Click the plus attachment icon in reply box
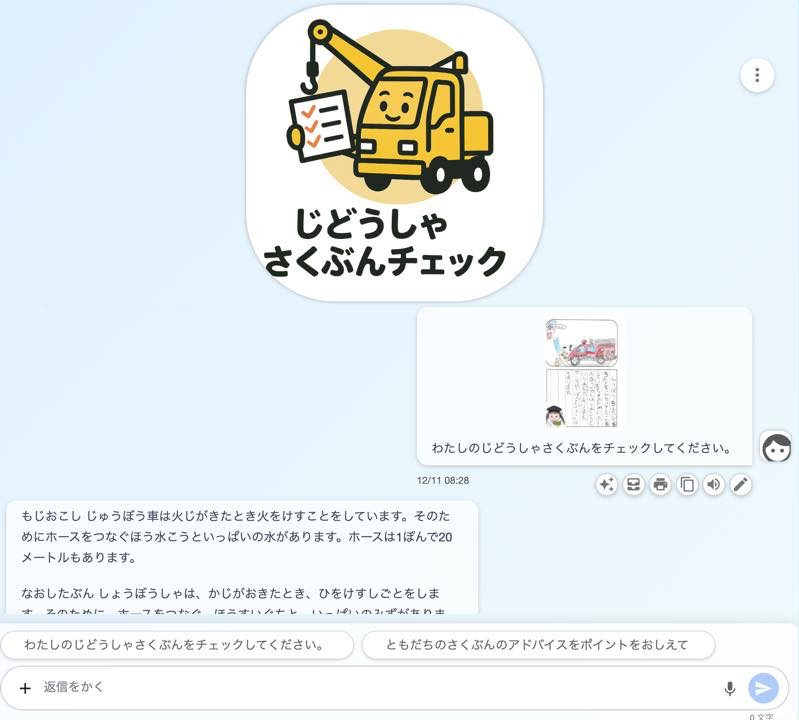 [x=25, y=688]
